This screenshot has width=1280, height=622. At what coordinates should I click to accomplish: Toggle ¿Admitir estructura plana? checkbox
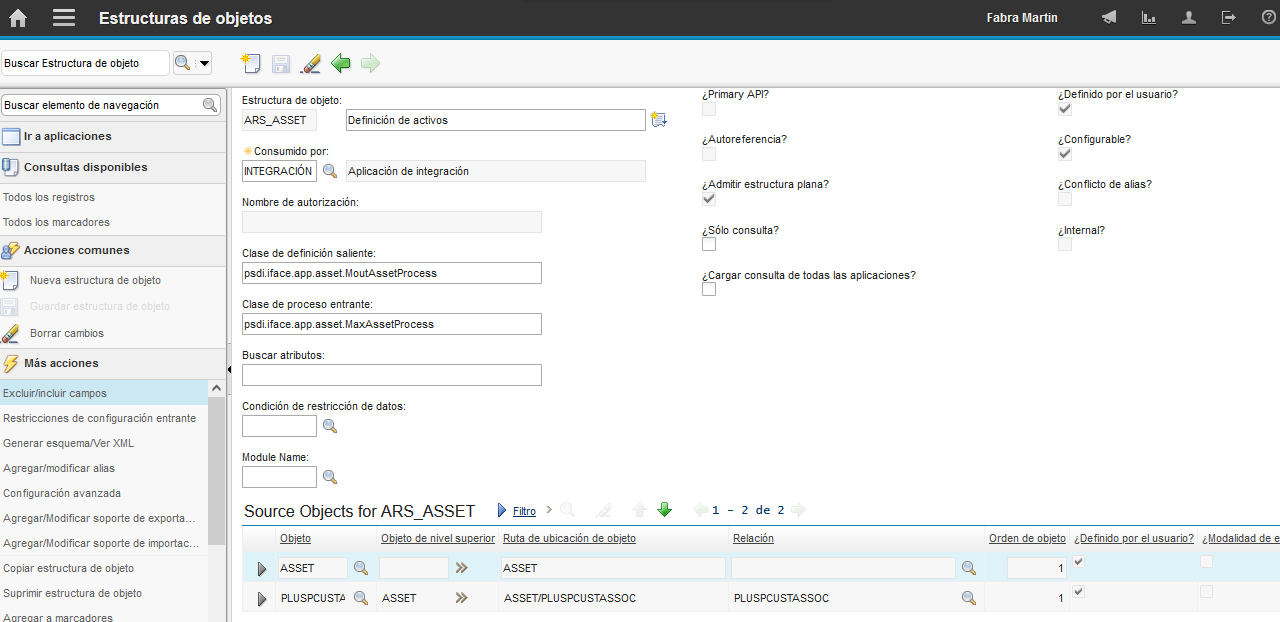point(709,199)
